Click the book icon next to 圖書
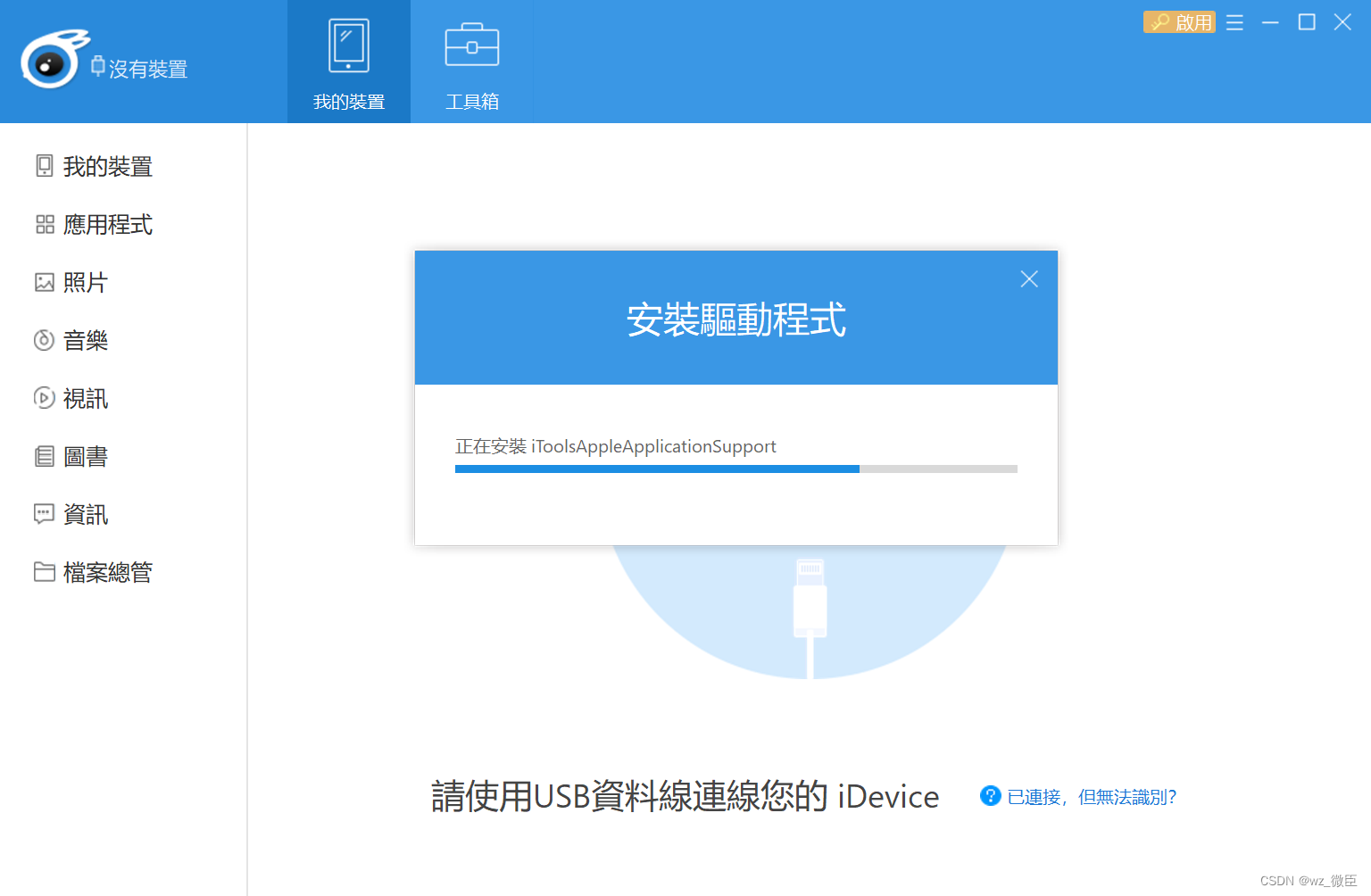Viewport: 1371px width, 896px height. [x=45, y=456]
